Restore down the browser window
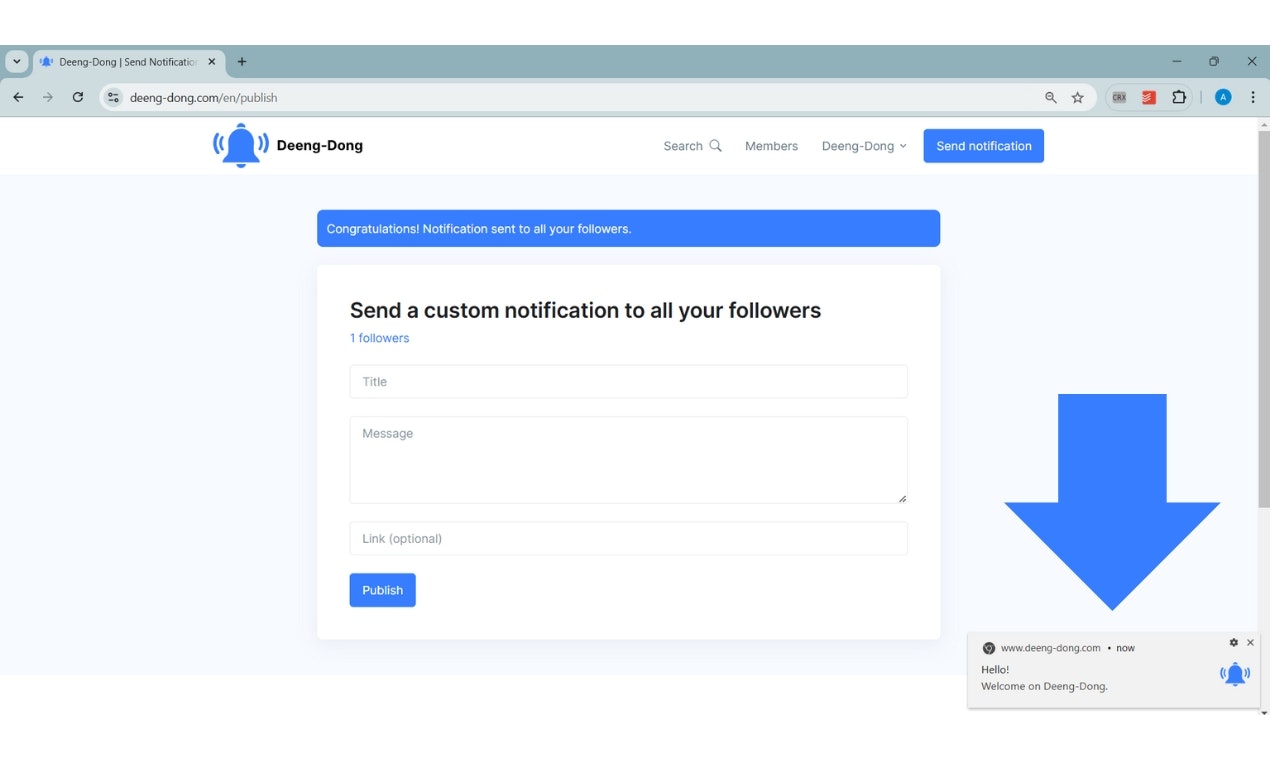This screenshot has width=1270, height=760. [1214, 61]
